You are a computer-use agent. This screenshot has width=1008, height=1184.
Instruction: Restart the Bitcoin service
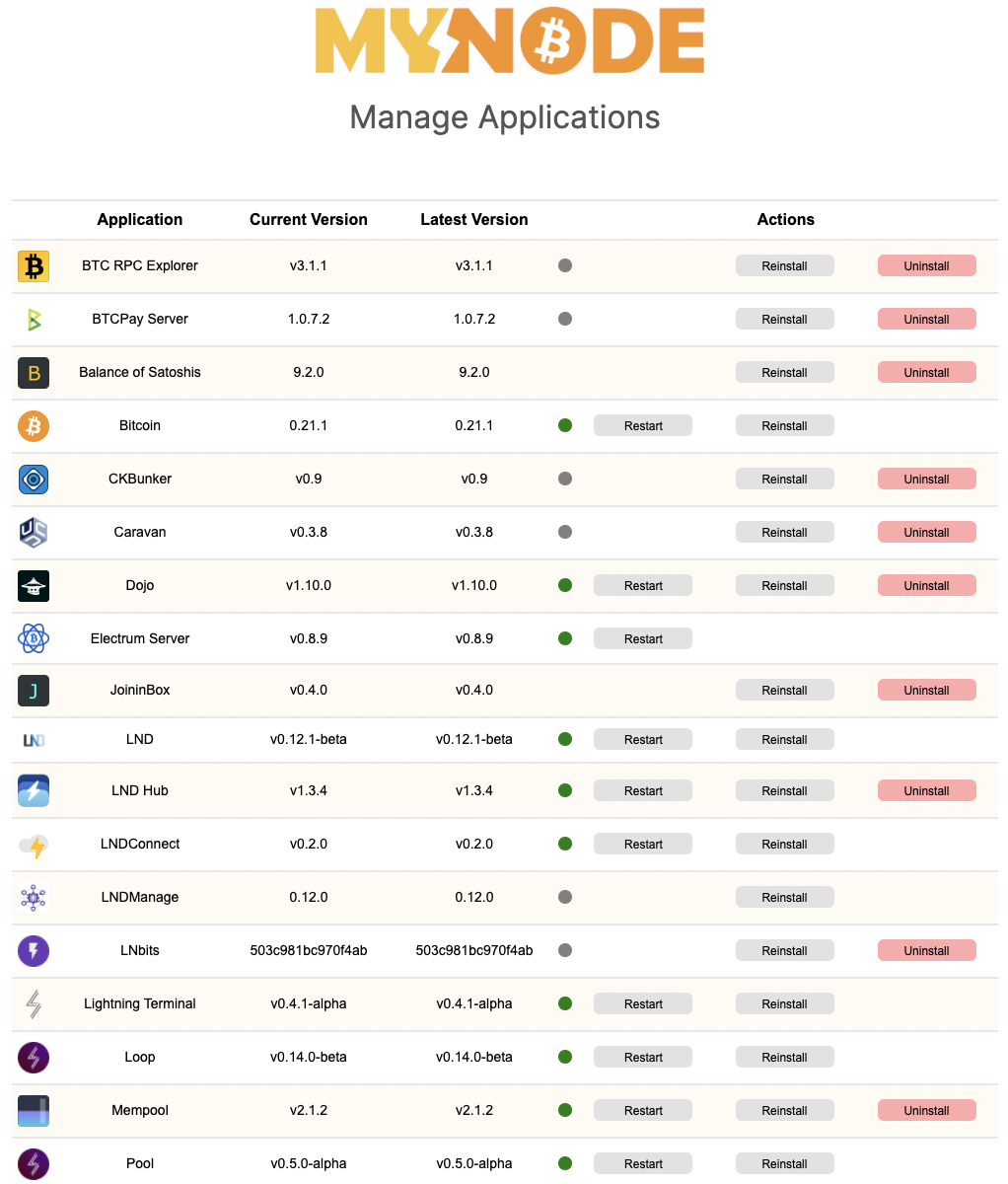pyautogui.click(x=643, y=425)
